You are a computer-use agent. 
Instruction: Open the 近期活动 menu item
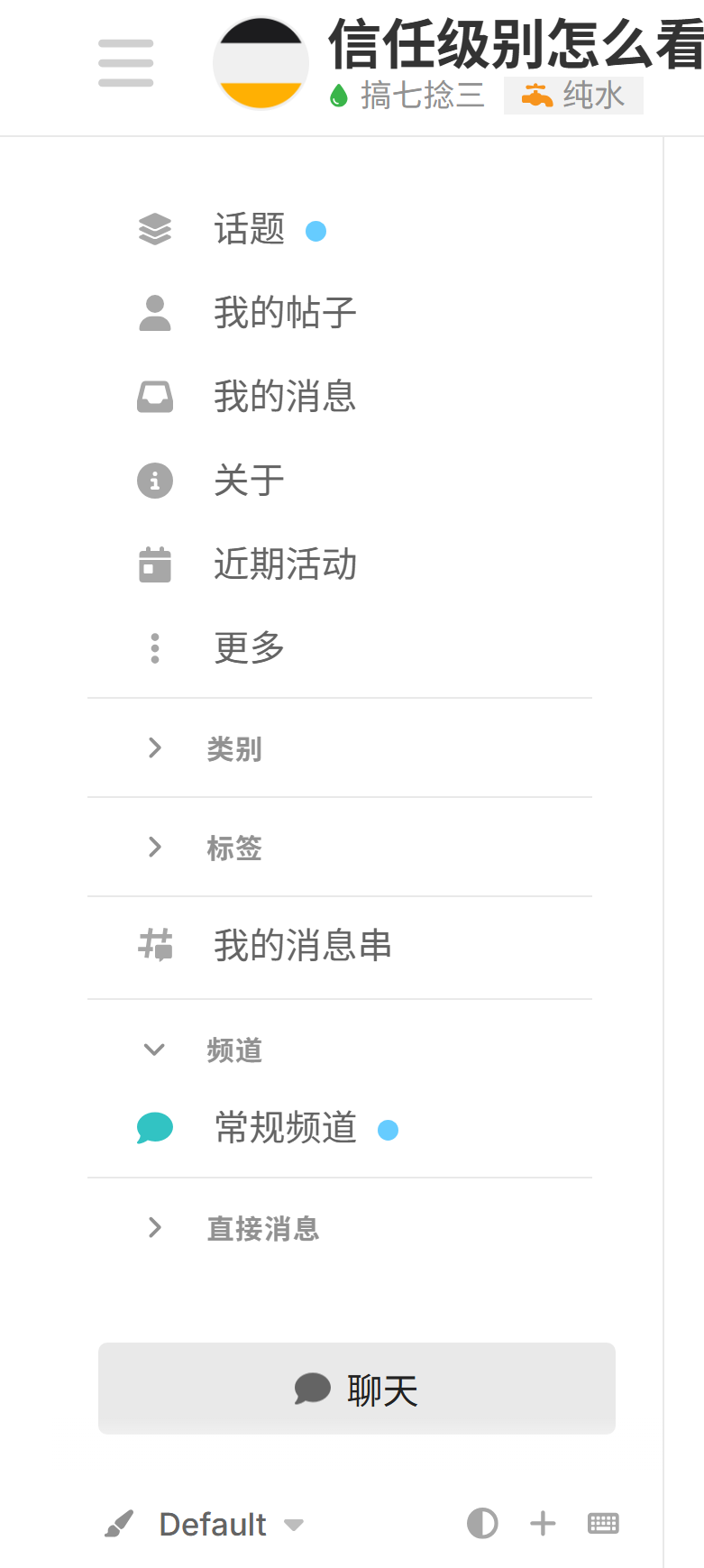coord(340,564)
